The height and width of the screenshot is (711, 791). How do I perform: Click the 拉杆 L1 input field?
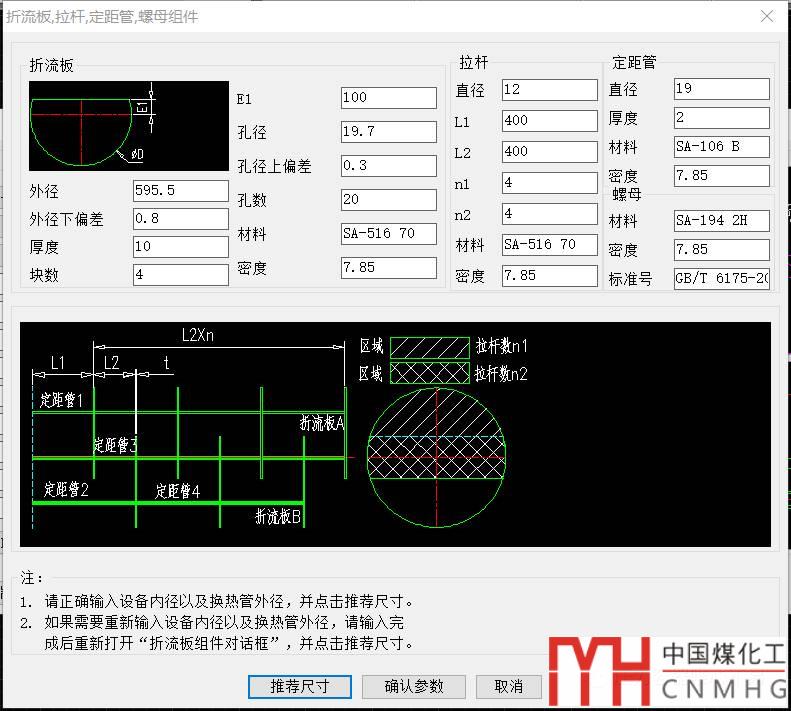coord(549,121)
